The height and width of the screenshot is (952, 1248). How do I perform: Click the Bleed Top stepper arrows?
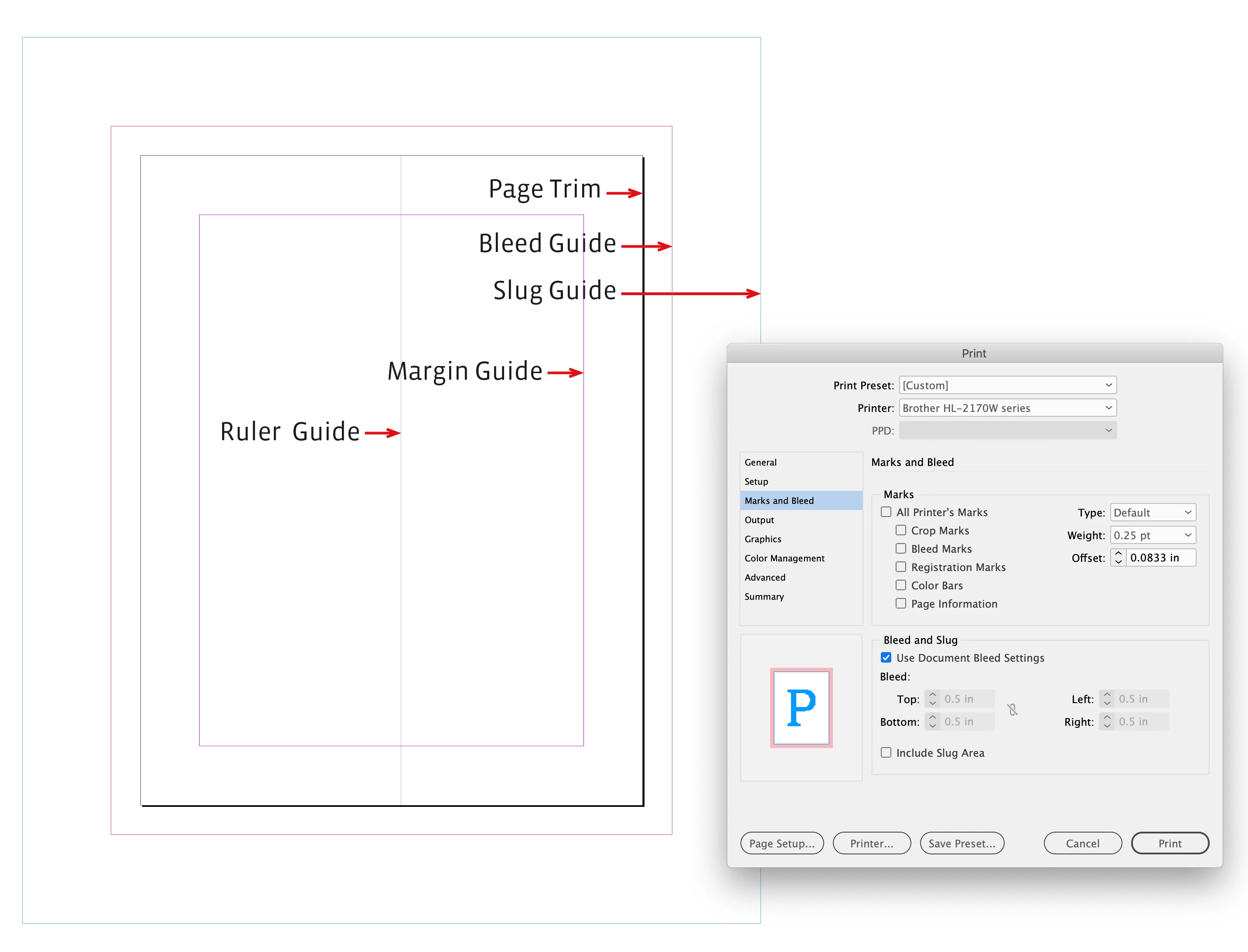[x=932, y=699]
